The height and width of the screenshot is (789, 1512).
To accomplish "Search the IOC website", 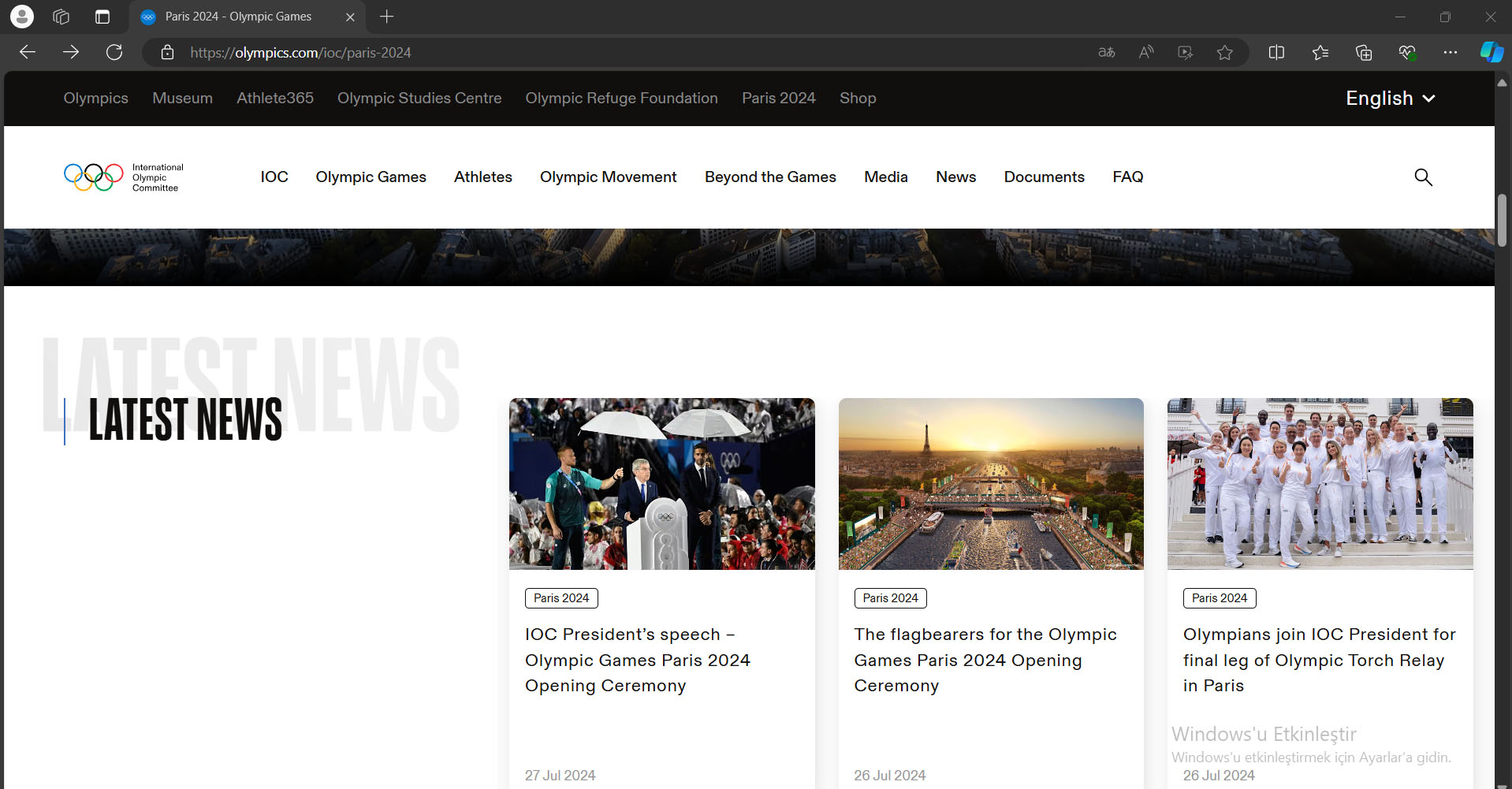I will tap(1423, 177).
